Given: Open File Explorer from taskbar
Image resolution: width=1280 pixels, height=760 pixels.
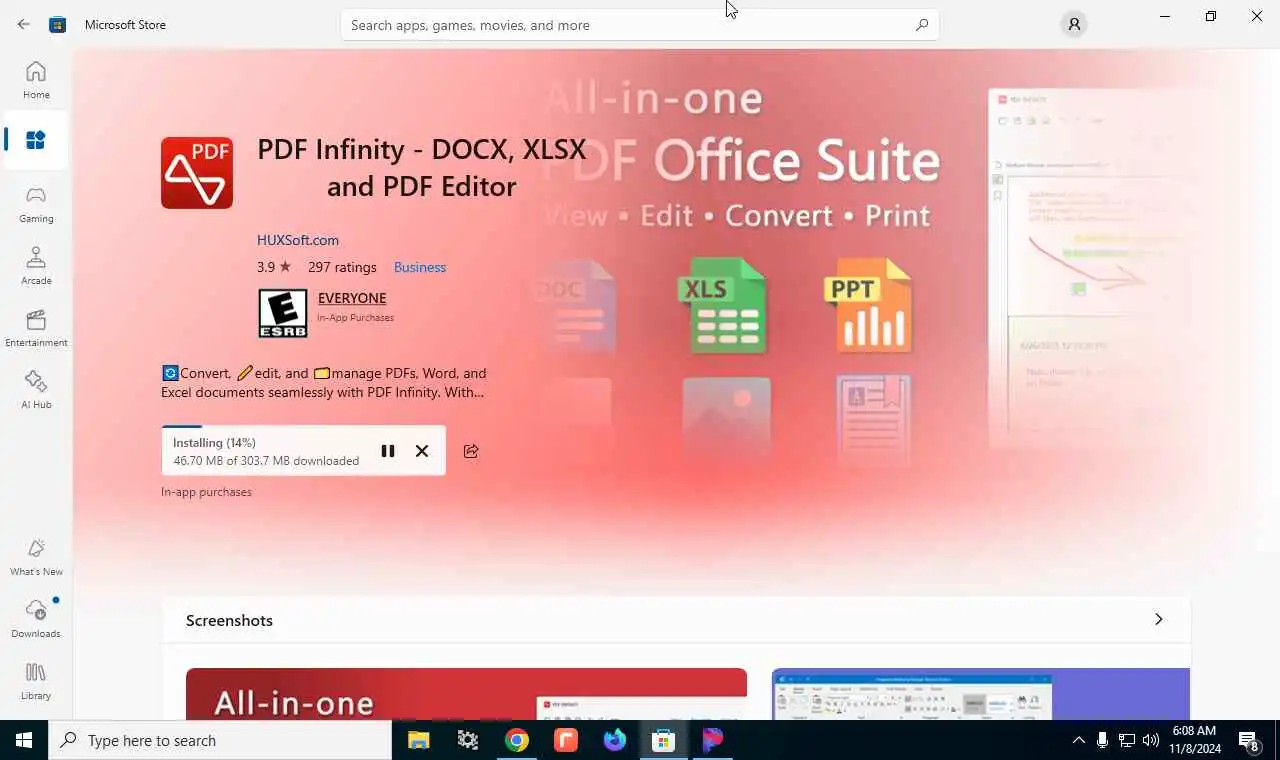Looking at the screenshot, I should click(418, 740).
